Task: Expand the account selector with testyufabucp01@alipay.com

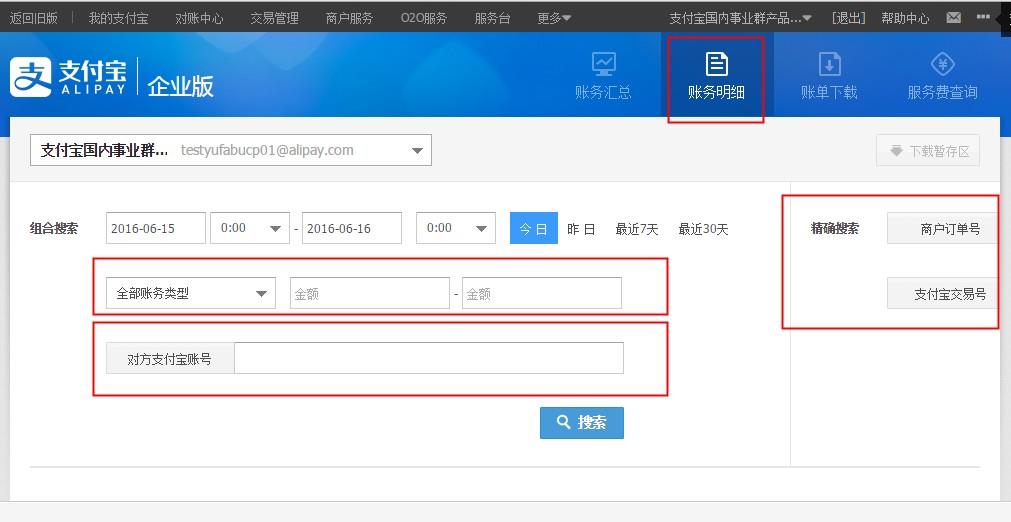Action: [231, 150]
